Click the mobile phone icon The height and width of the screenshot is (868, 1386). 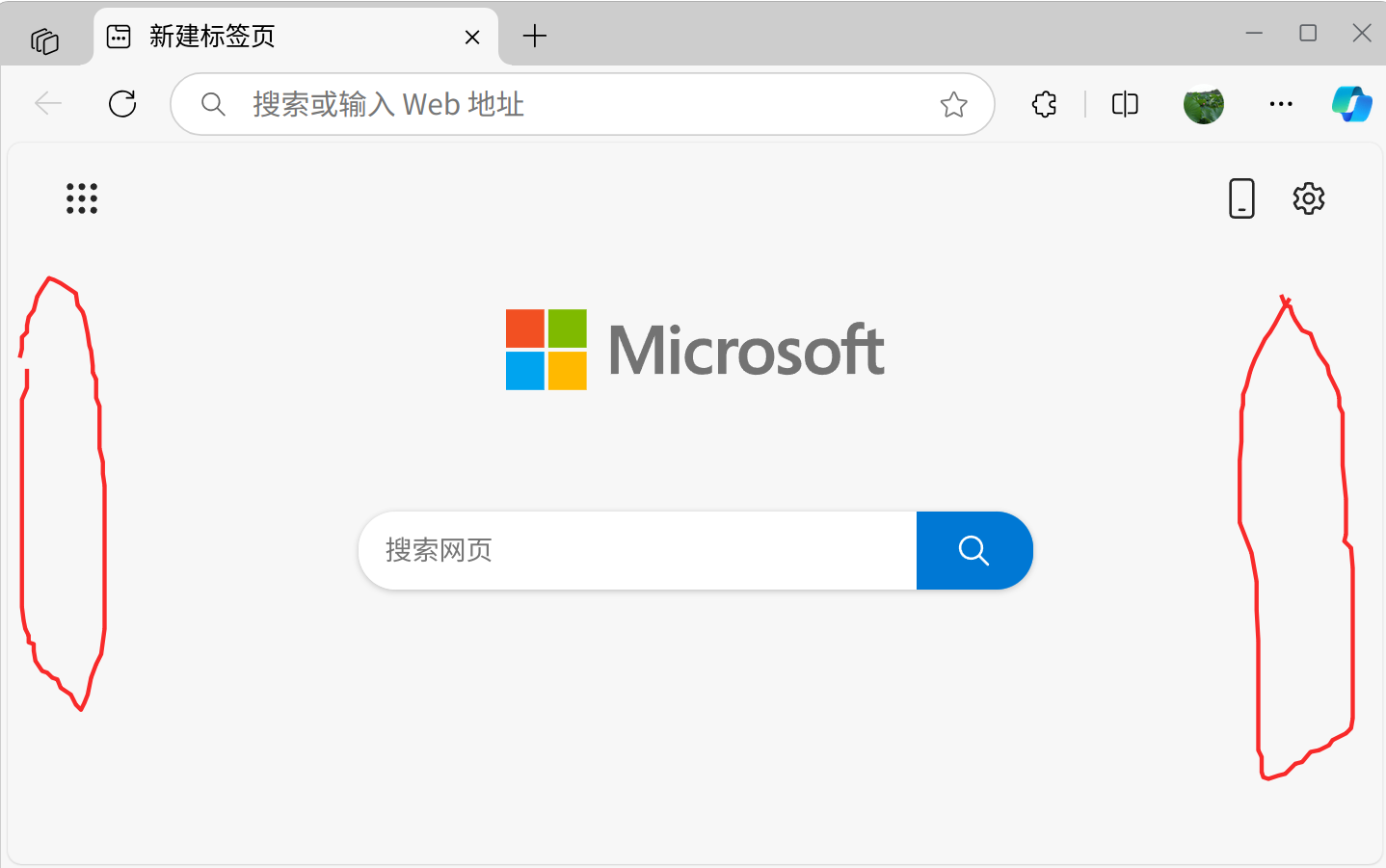pyautogui.click(x=1241, y=198)
